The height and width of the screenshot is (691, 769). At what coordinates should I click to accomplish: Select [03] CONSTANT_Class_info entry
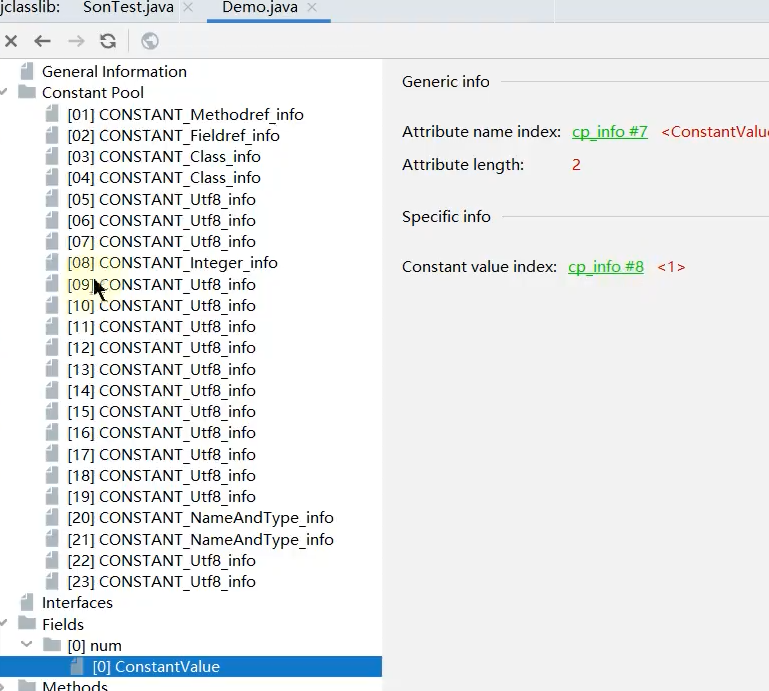[164, 157]
